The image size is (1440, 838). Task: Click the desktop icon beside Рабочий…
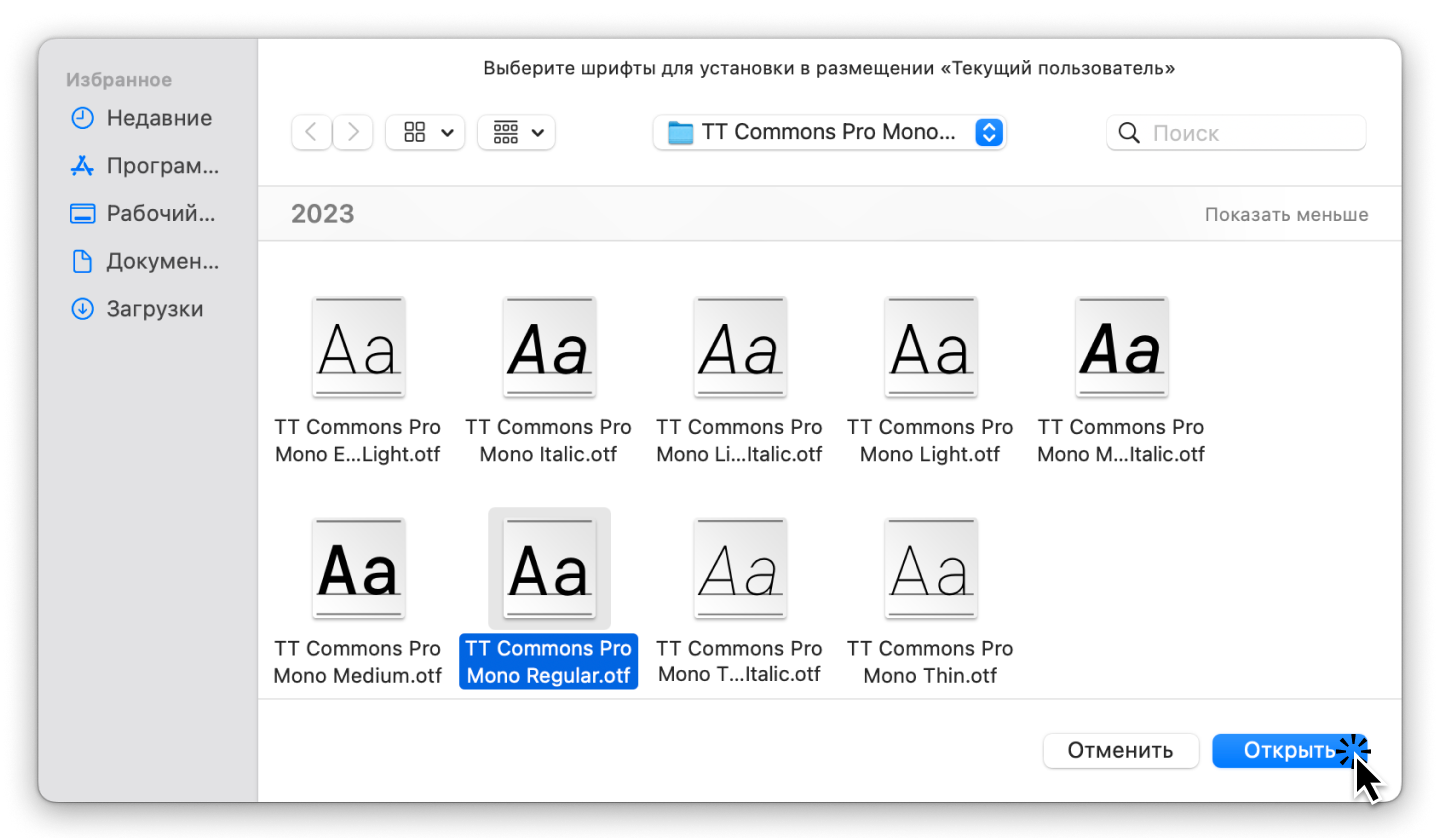coord(82,214)
